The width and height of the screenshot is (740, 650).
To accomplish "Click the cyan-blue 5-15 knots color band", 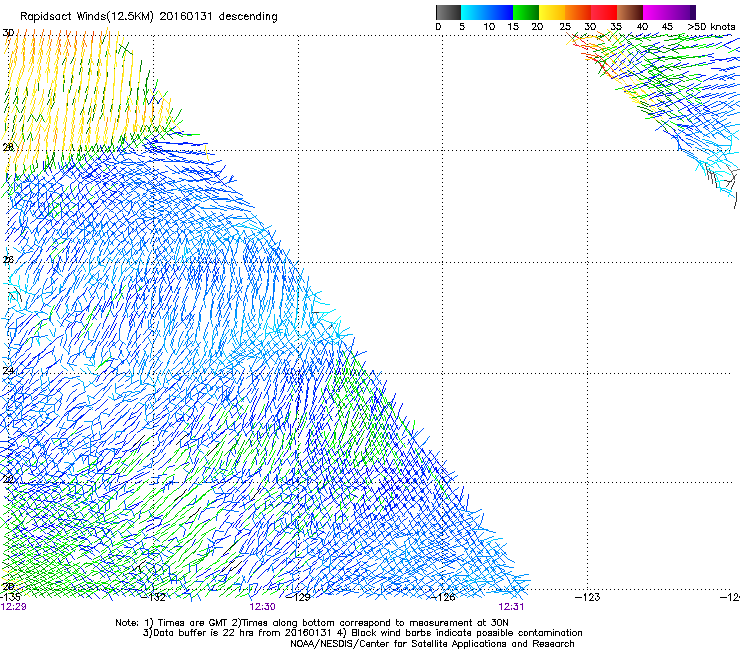I will pos(487,12).
